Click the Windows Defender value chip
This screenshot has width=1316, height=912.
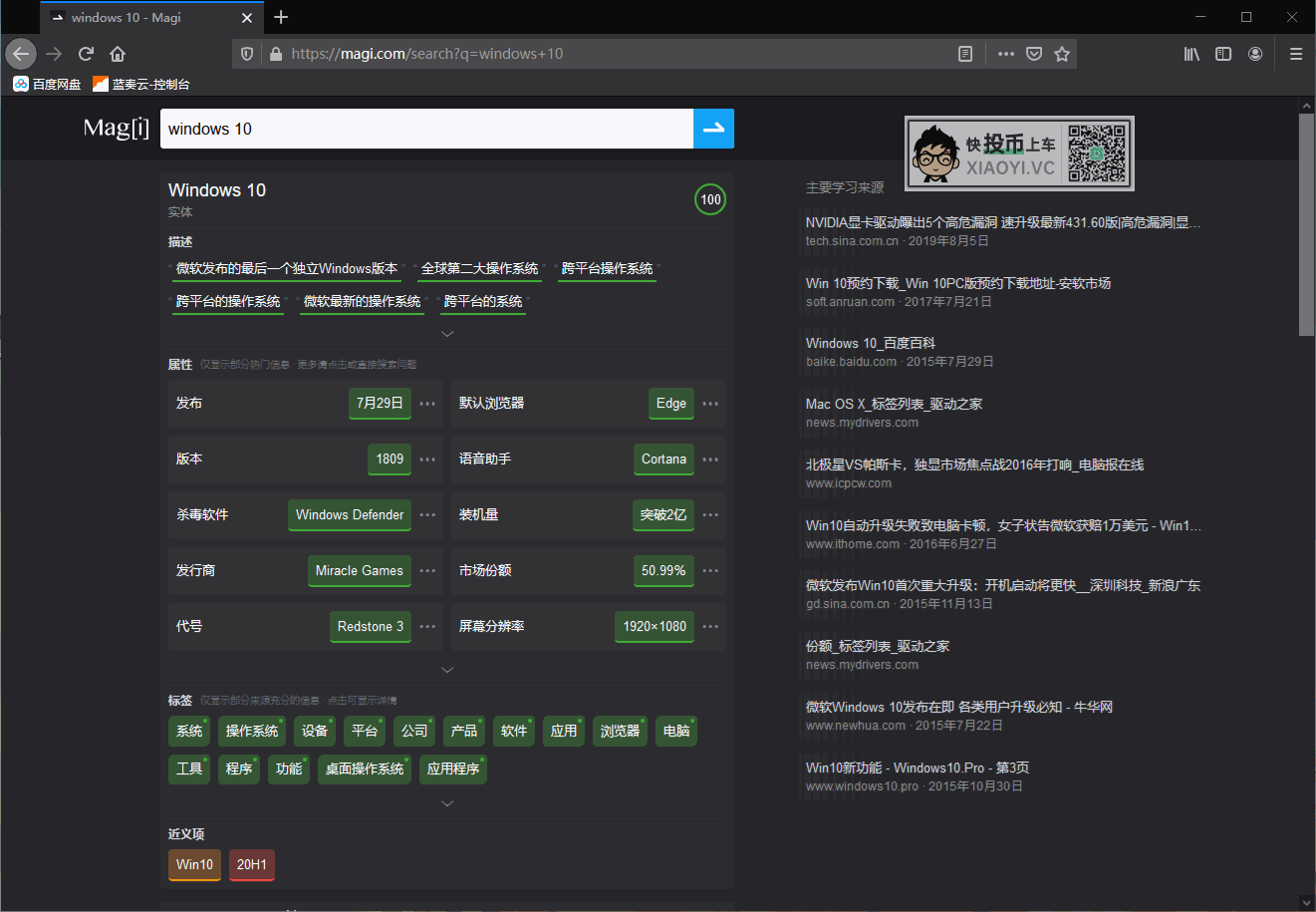[350, 514]
